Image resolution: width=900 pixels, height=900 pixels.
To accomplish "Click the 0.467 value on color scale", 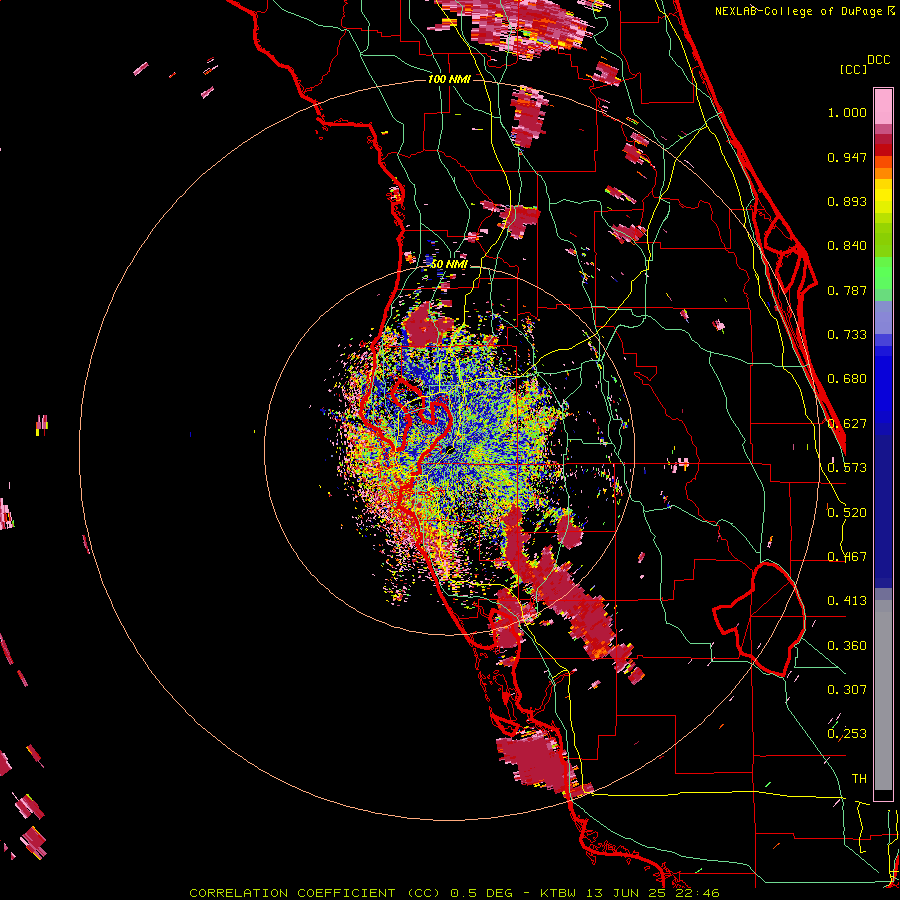I will pos(847,557).
